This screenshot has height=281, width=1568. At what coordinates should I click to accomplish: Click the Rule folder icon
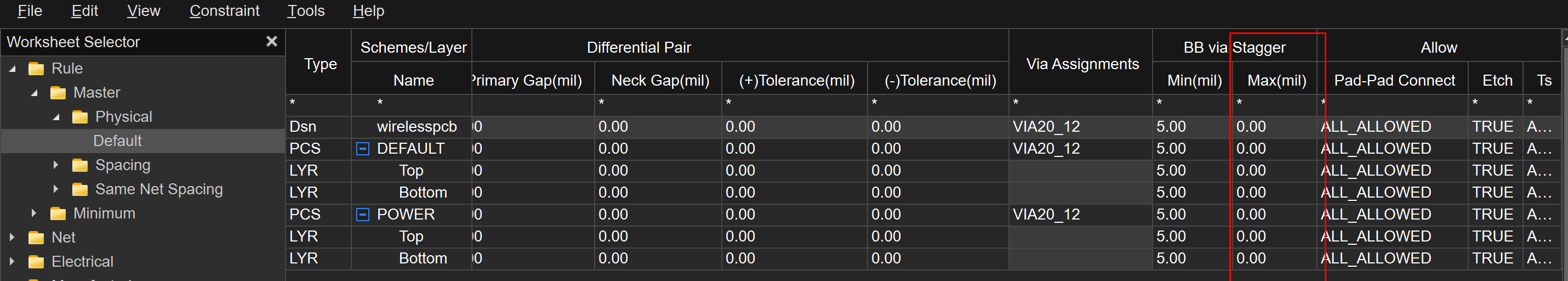[x=36, y=68]
